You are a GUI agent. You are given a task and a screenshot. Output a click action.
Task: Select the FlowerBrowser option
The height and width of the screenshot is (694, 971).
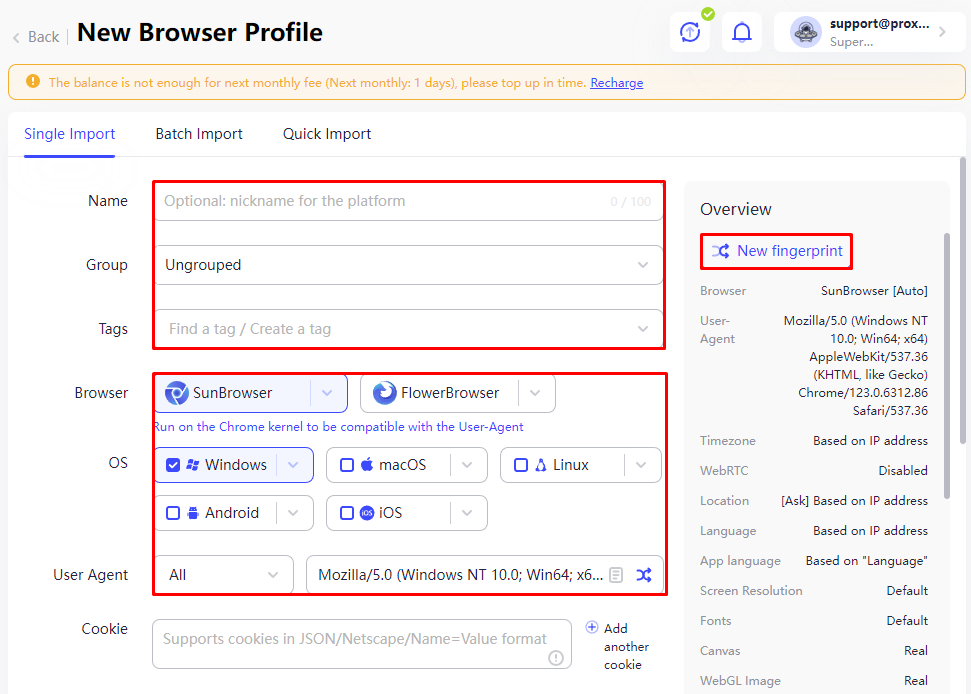click(439, 393)
